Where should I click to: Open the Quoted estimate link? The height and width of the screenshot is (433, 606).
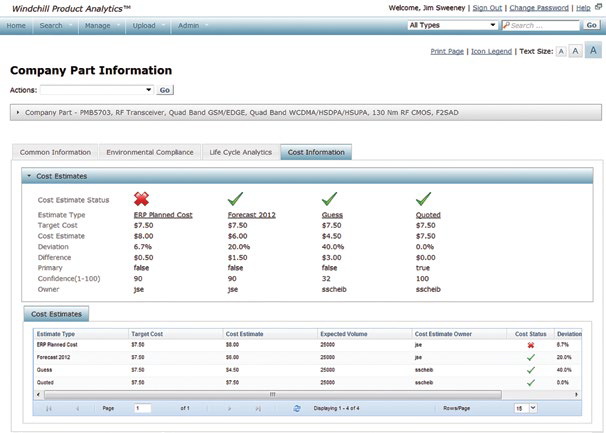[428, 215]
